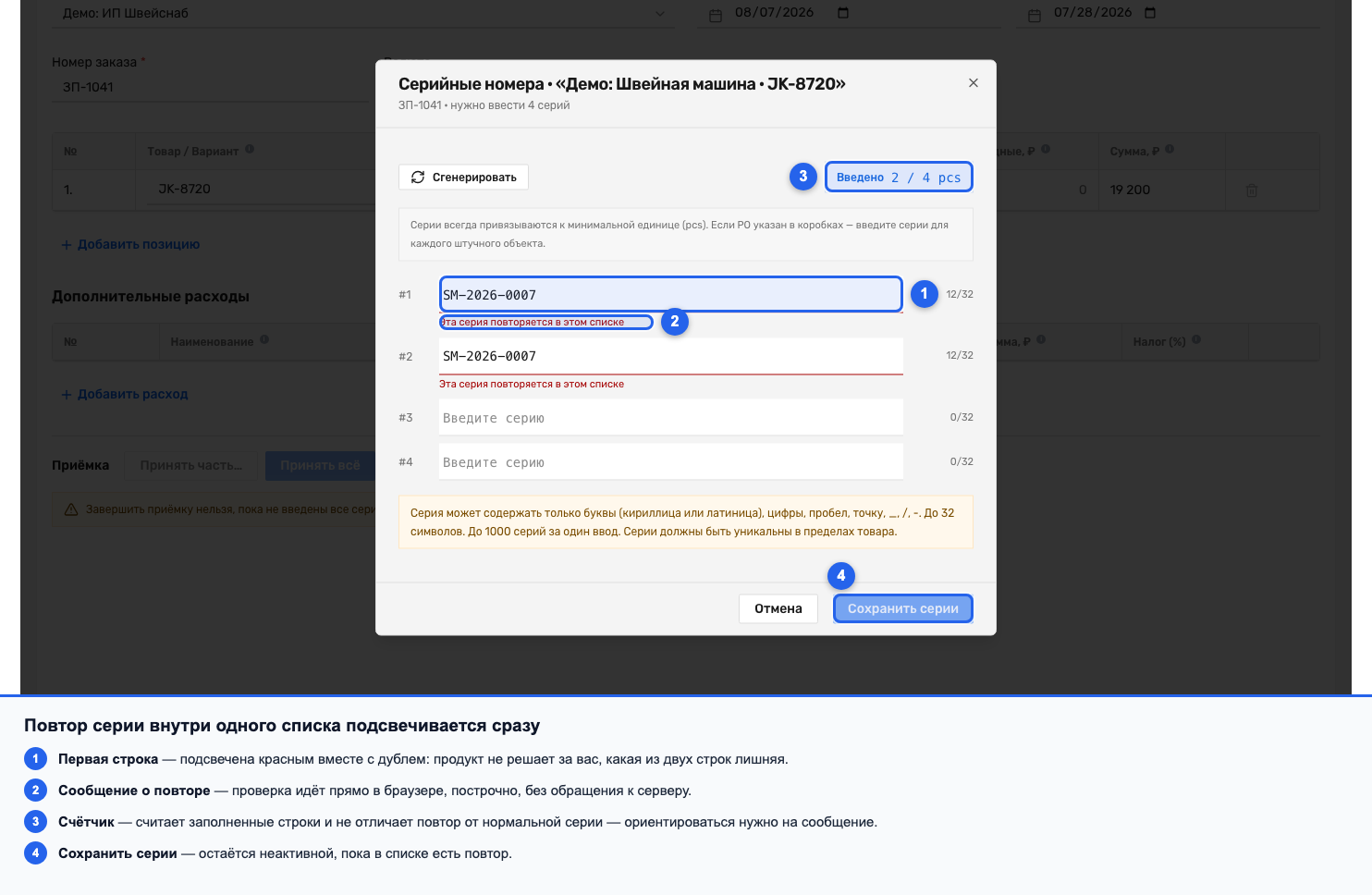Image resolution: width=1372 pixels, height=895 pixels.
Task: Click the refresh icon on the Сгенерировать button
Action: click(418, 177)
